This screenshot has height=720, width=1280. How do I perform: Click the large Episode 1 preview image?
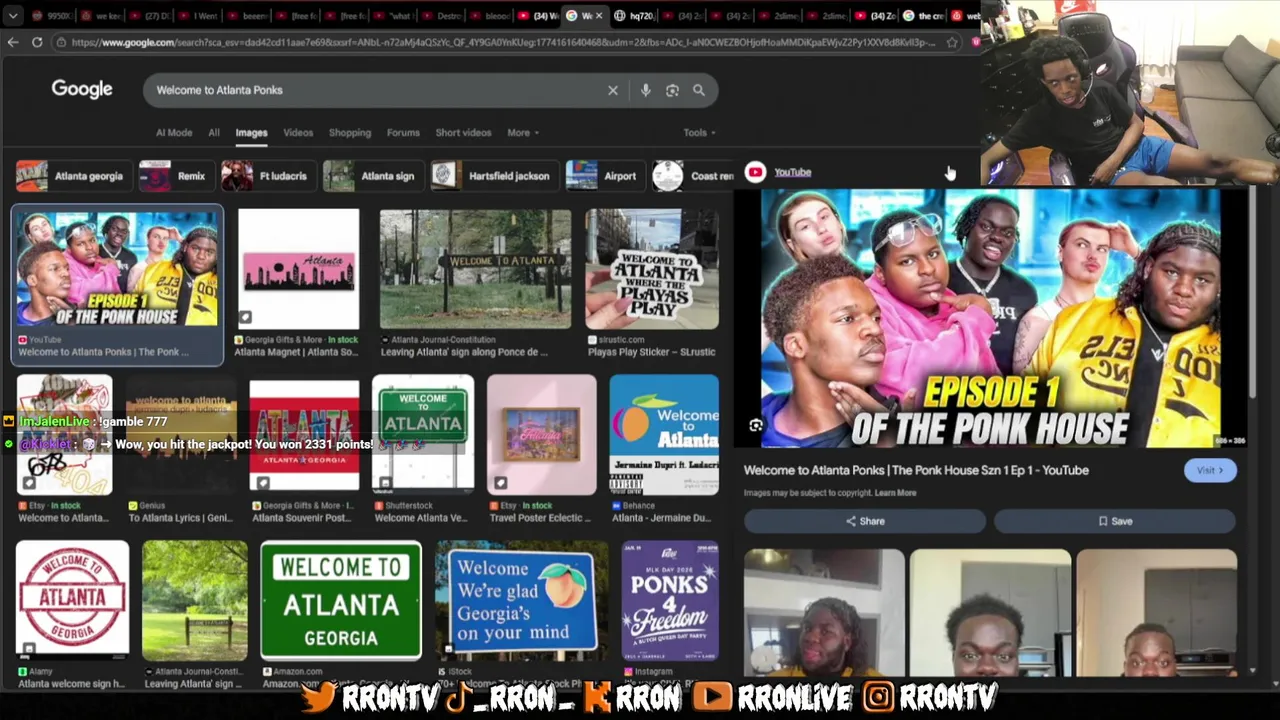(990, 318)
